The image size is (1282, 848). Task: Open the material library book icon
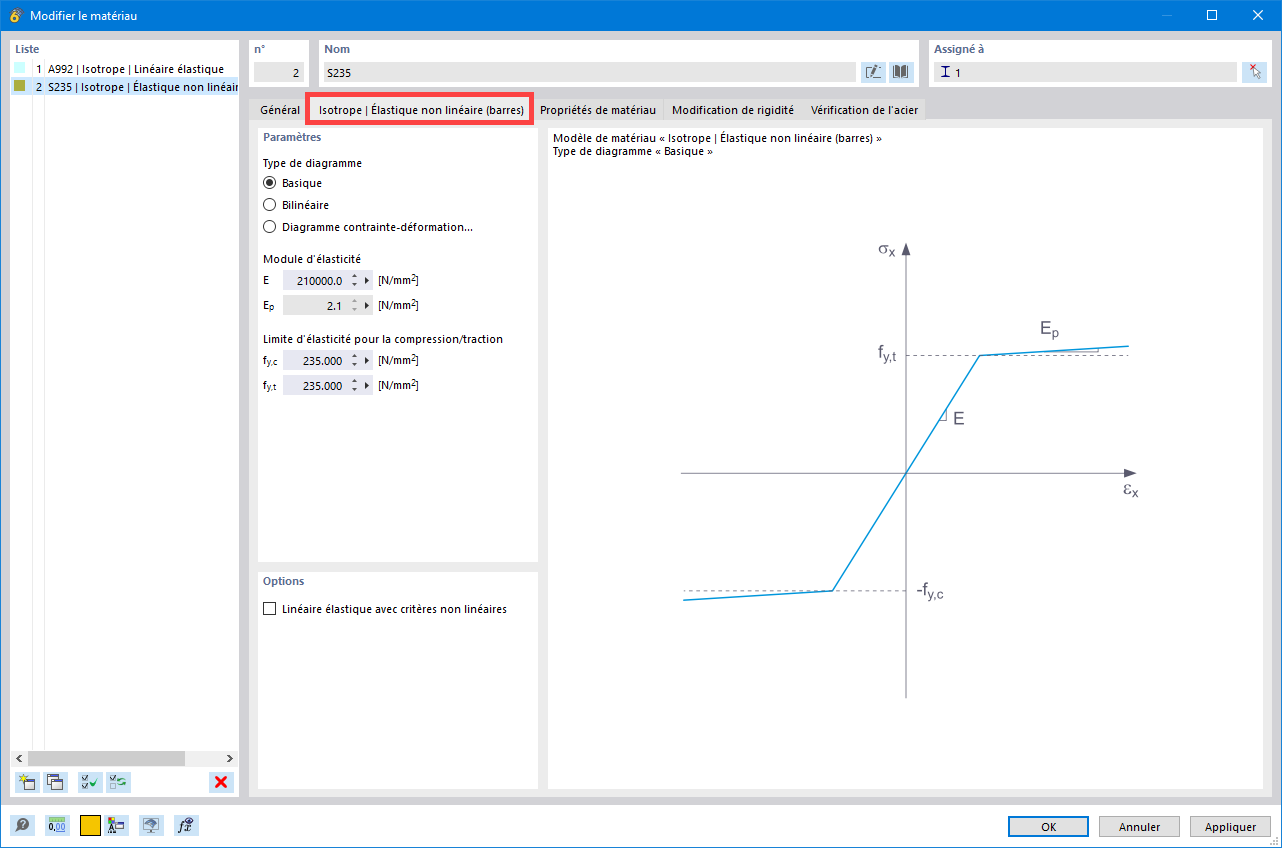pyautogui.click(x=902, y=72)
